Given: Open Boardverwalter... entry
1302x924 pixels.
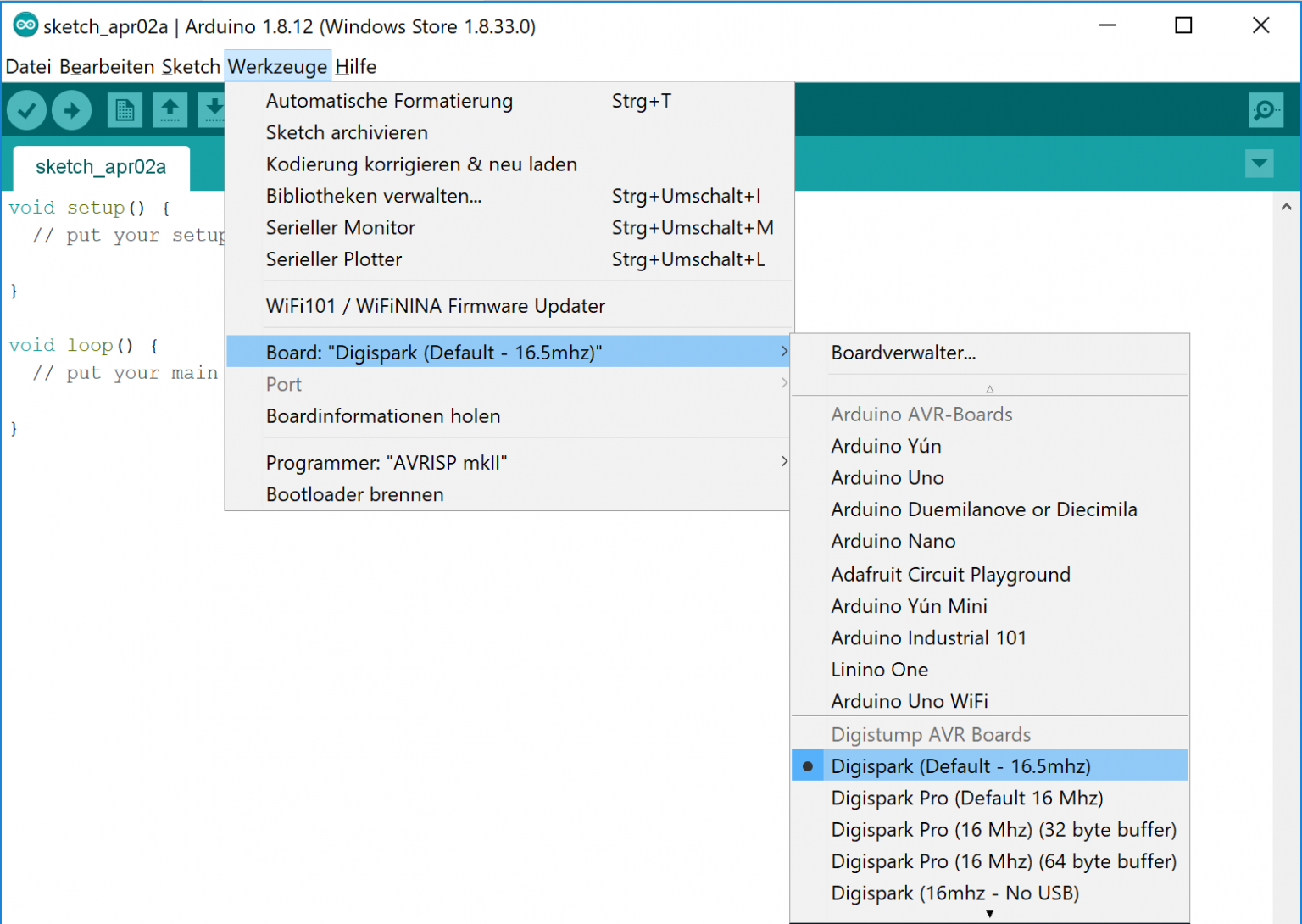Looking at the screenshot, I should pyautogui.click(x=904, y=353).
